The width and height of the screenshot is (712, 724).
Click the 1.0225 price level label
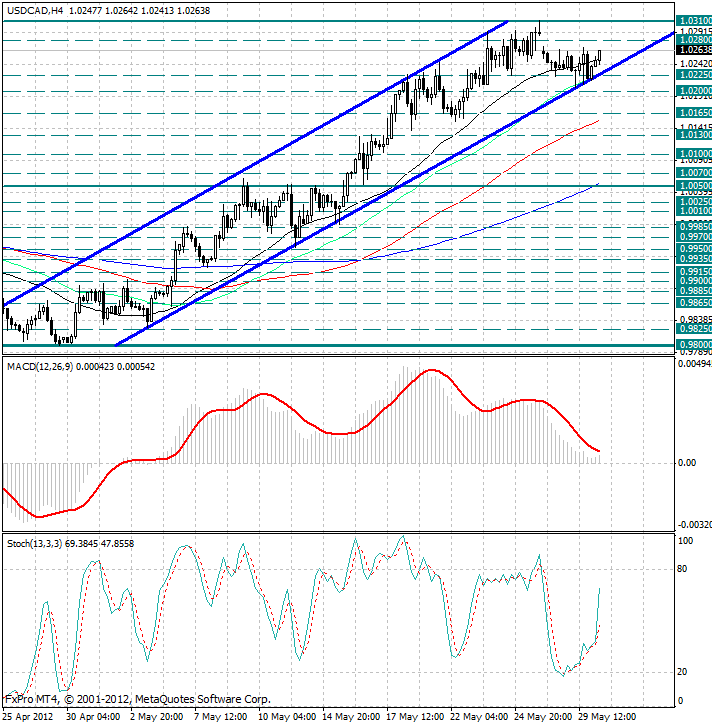[694, 75]
